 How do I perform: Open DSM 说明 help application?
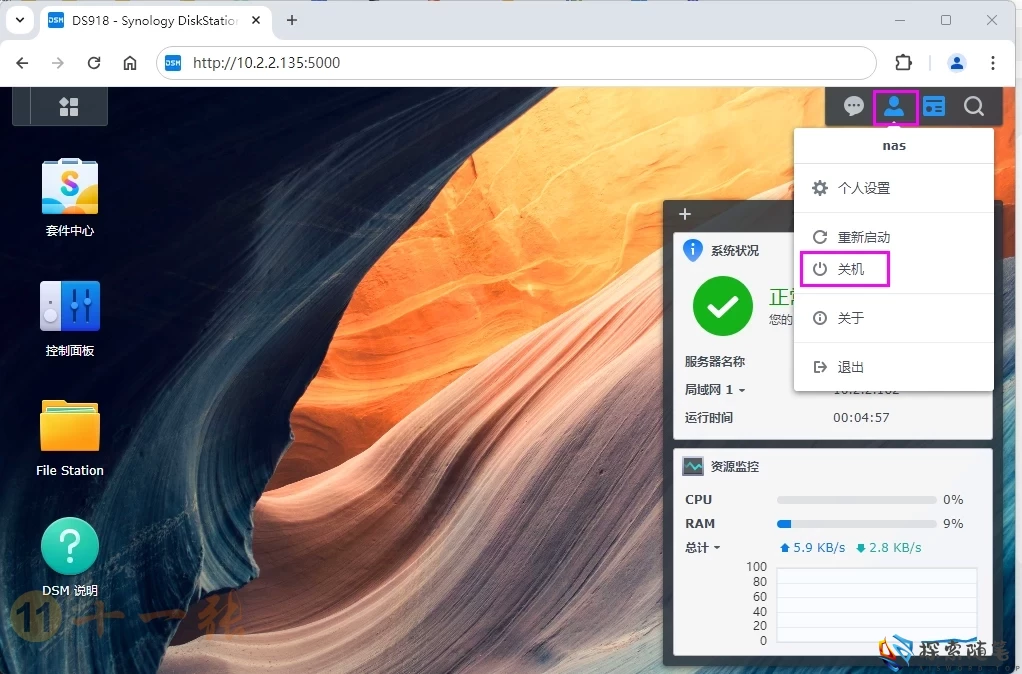click(x=69, y=548)
